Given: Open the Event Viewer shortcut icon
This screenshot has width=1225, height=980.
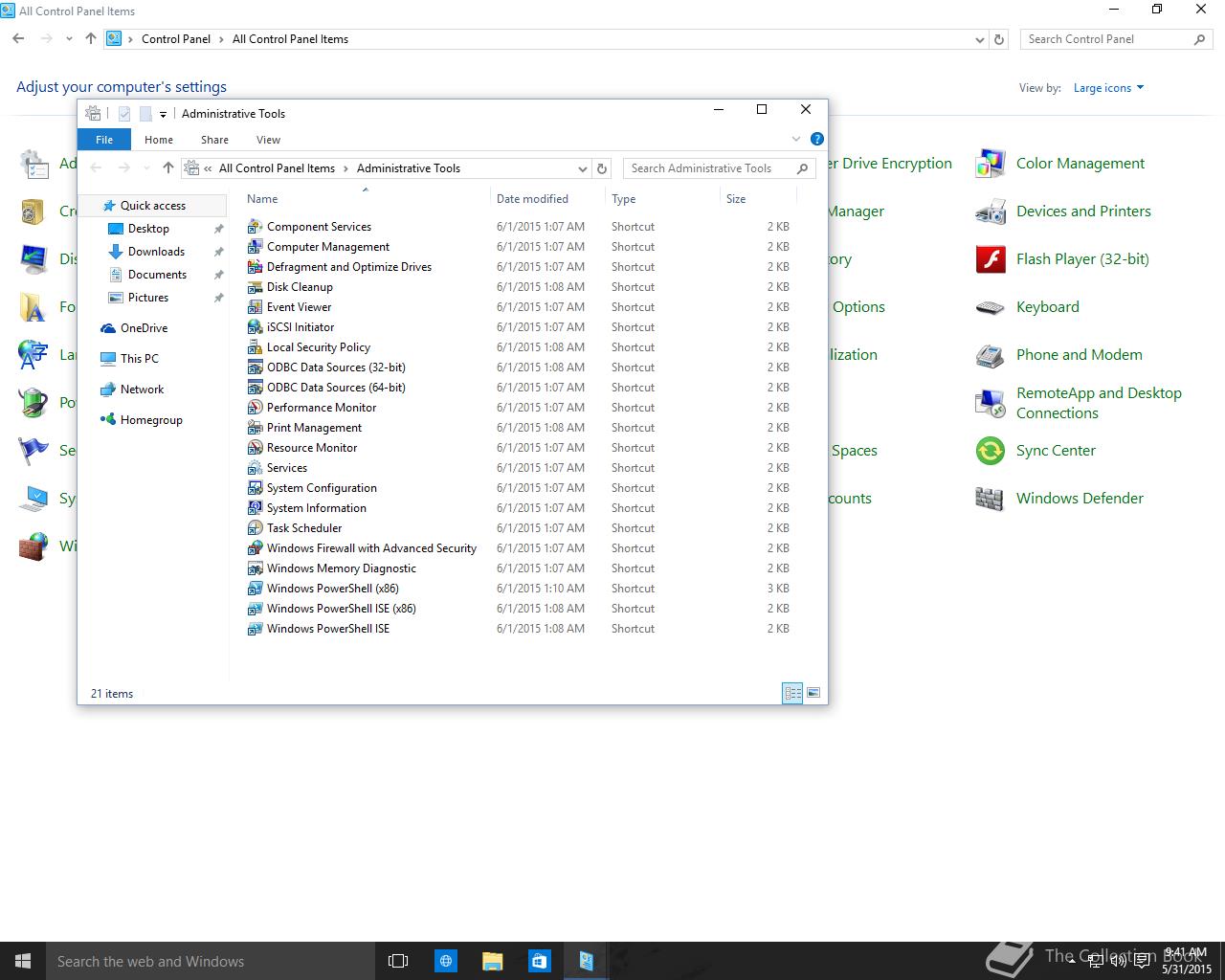Looking at the screenshot, I should 255,307.
